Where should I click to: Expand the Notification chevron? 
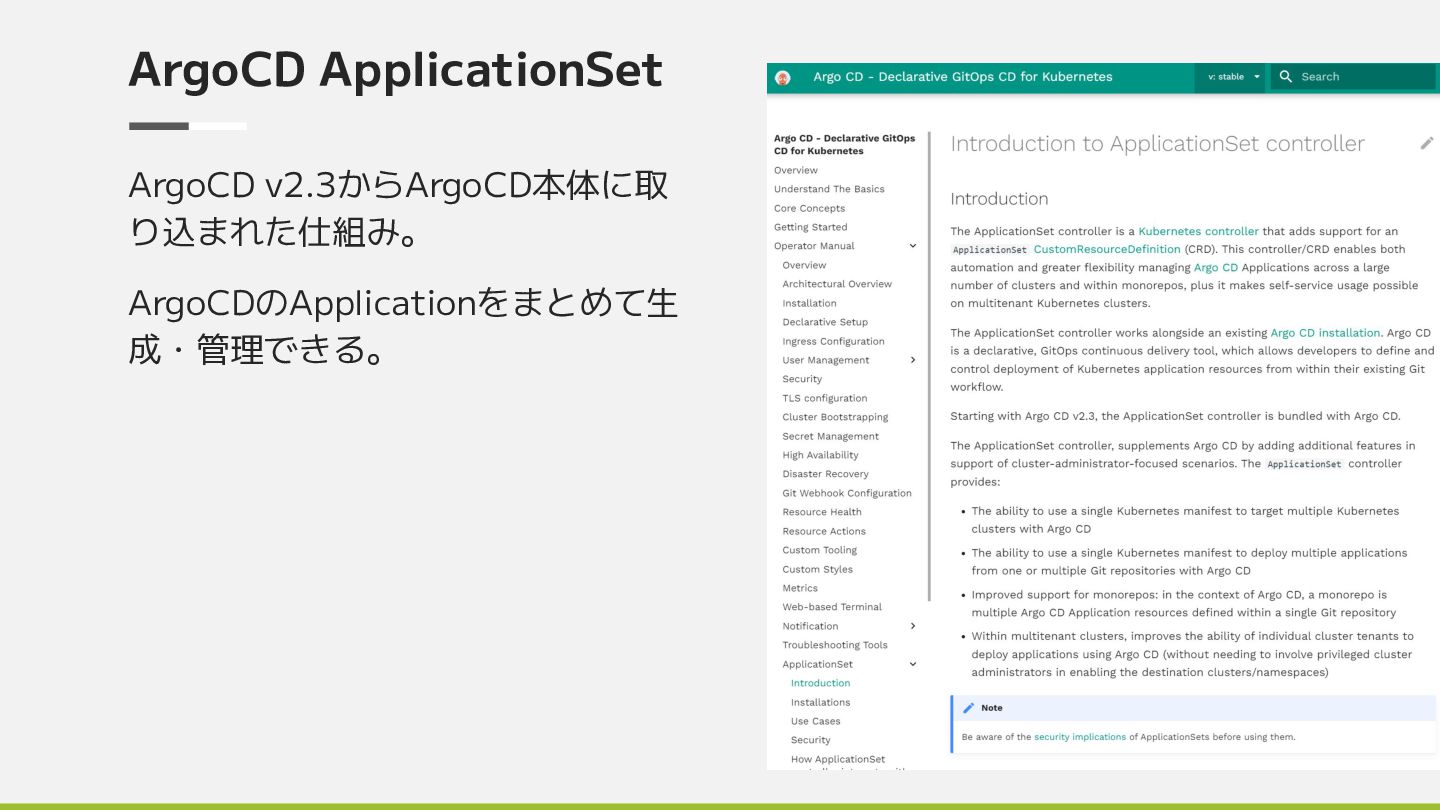click(913, 626)
